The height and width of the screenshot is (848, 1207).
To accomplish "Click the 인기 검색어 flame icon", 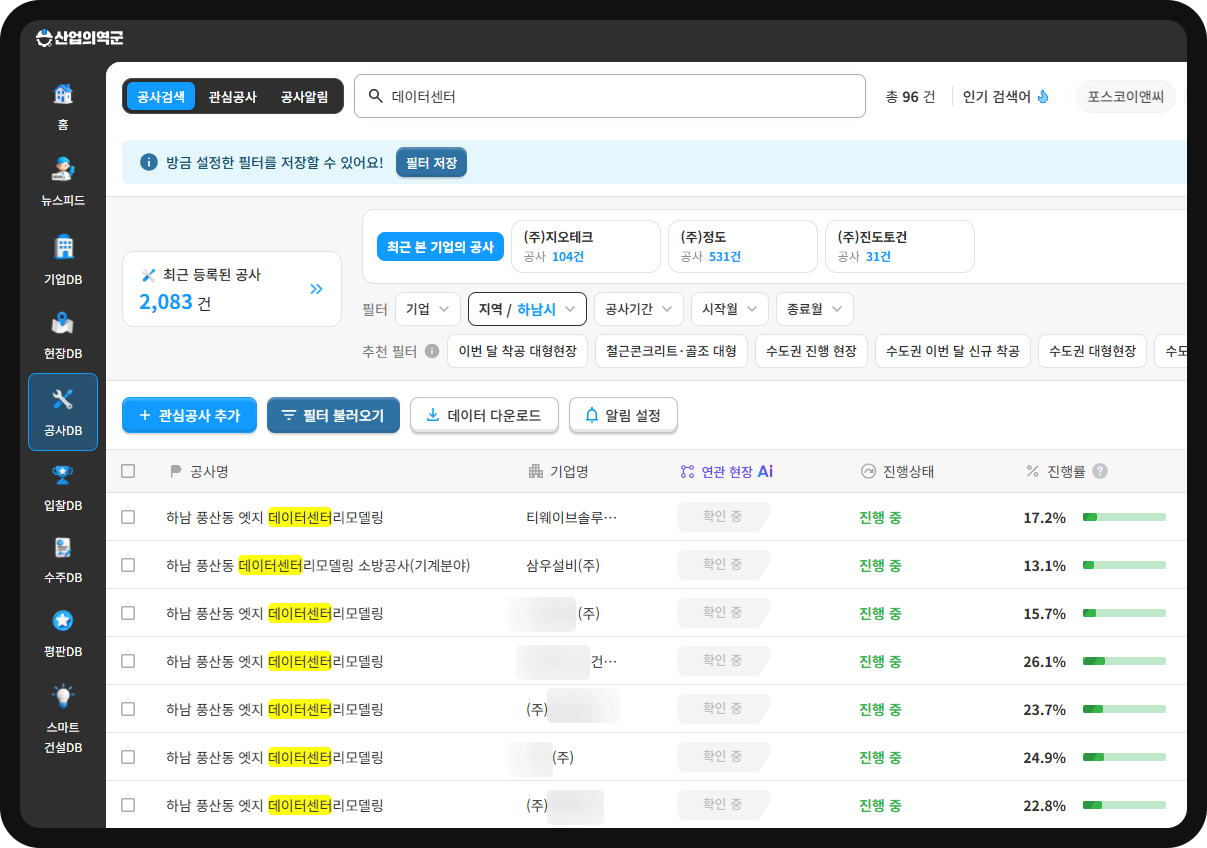I will [x=1043, y=97].
